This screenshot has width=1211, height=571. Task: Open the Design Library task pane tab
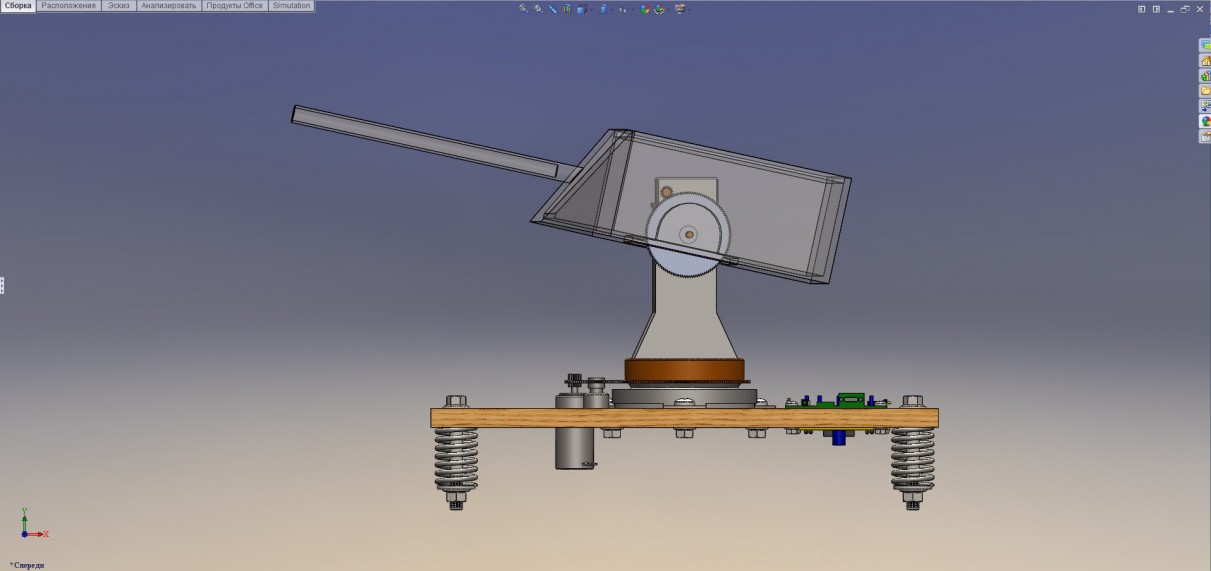coord(1205,76)
